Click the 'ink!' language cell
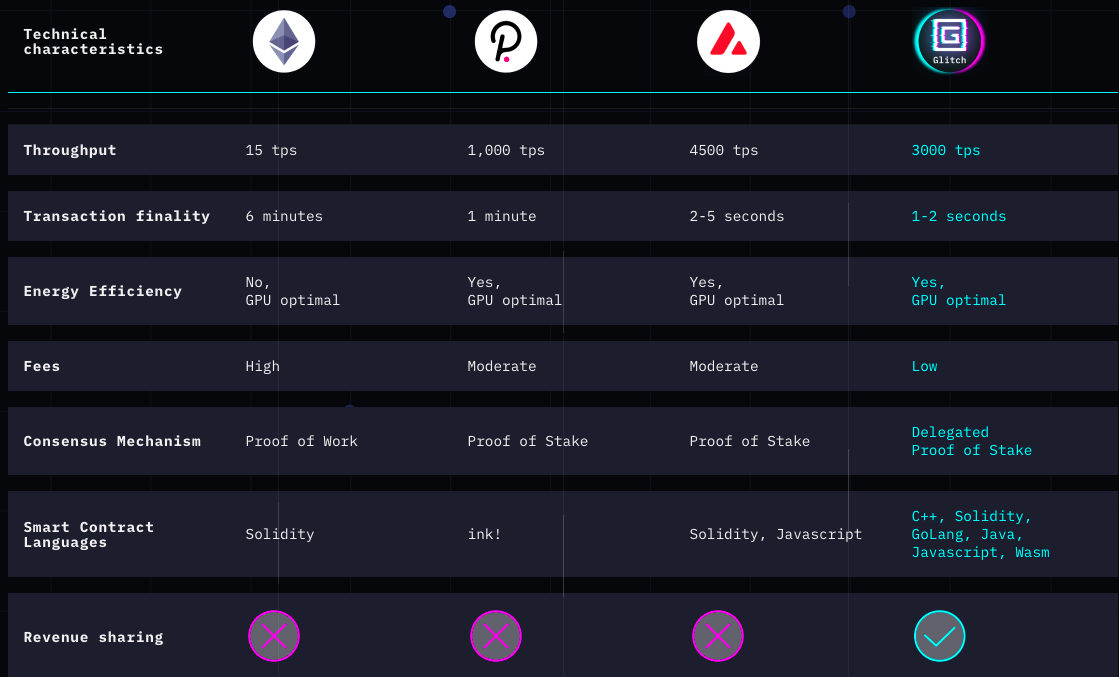 point(485,534)
